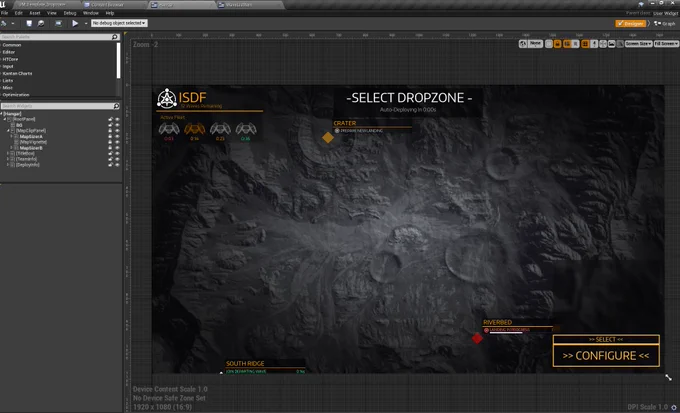The image size is (680, 413).
Task: Click the Search Widgets magnifier icon
Action: pyautogui.click(x=116, y=106)
